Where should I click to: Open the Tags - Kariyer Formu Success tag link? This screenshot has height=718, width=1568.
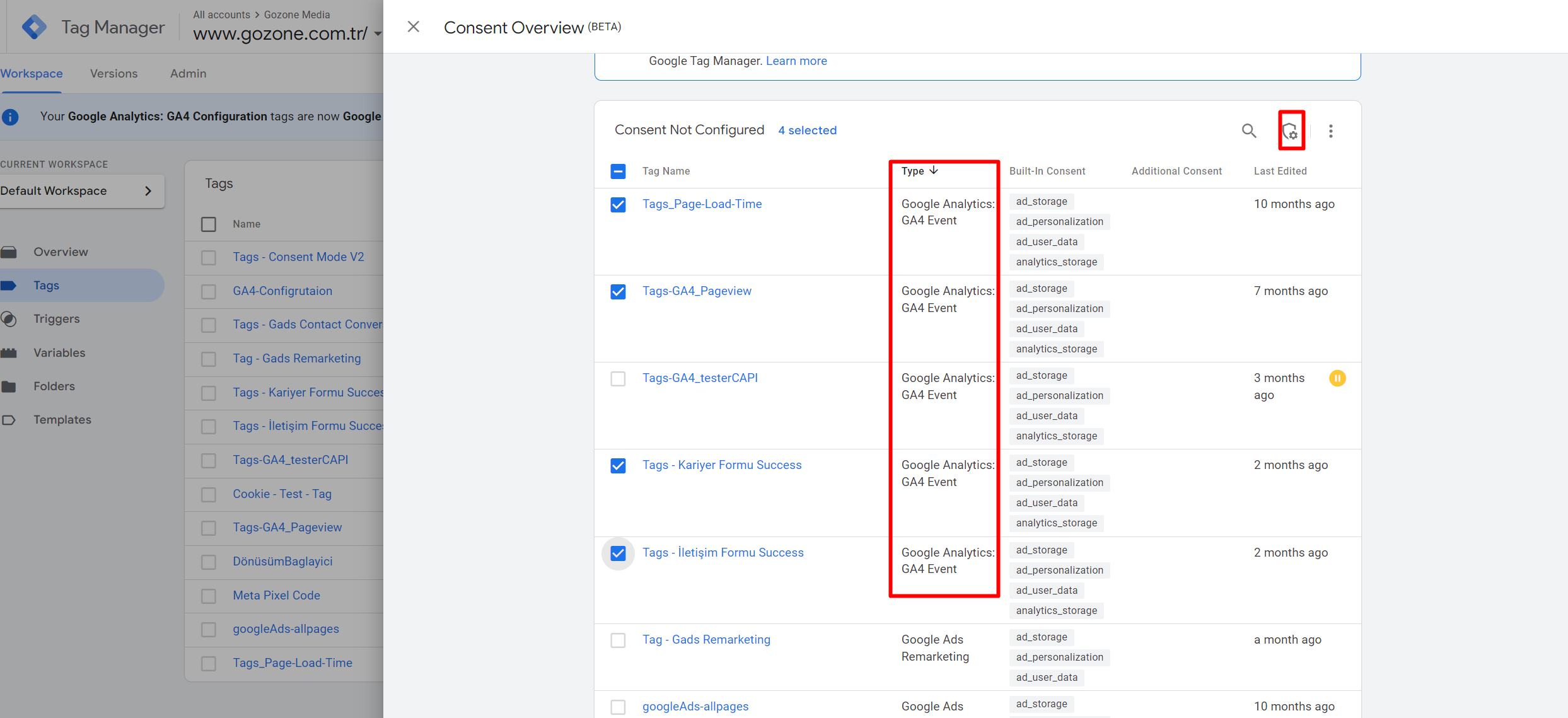click(x=721, y=465)
